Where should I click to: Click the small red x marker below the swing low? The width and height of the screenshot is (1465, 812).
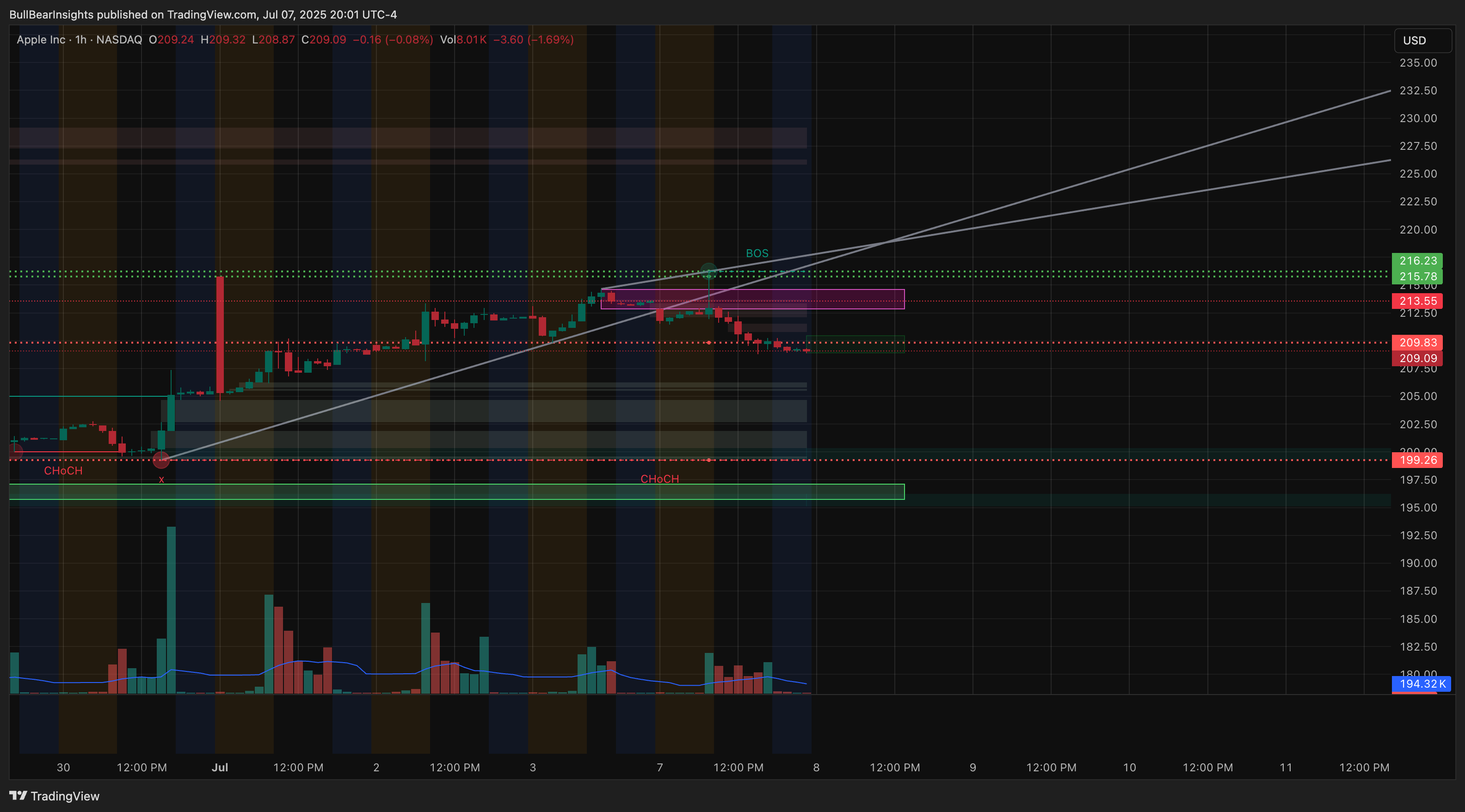click(x=161, y=480)
